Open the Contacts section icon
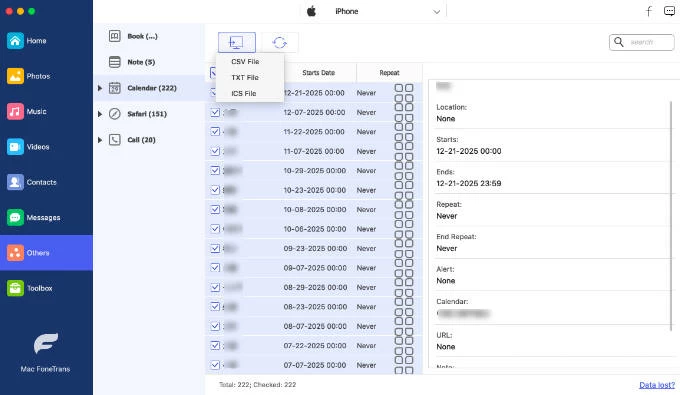This screenshot has width=680, height=395. pos(15,182)
